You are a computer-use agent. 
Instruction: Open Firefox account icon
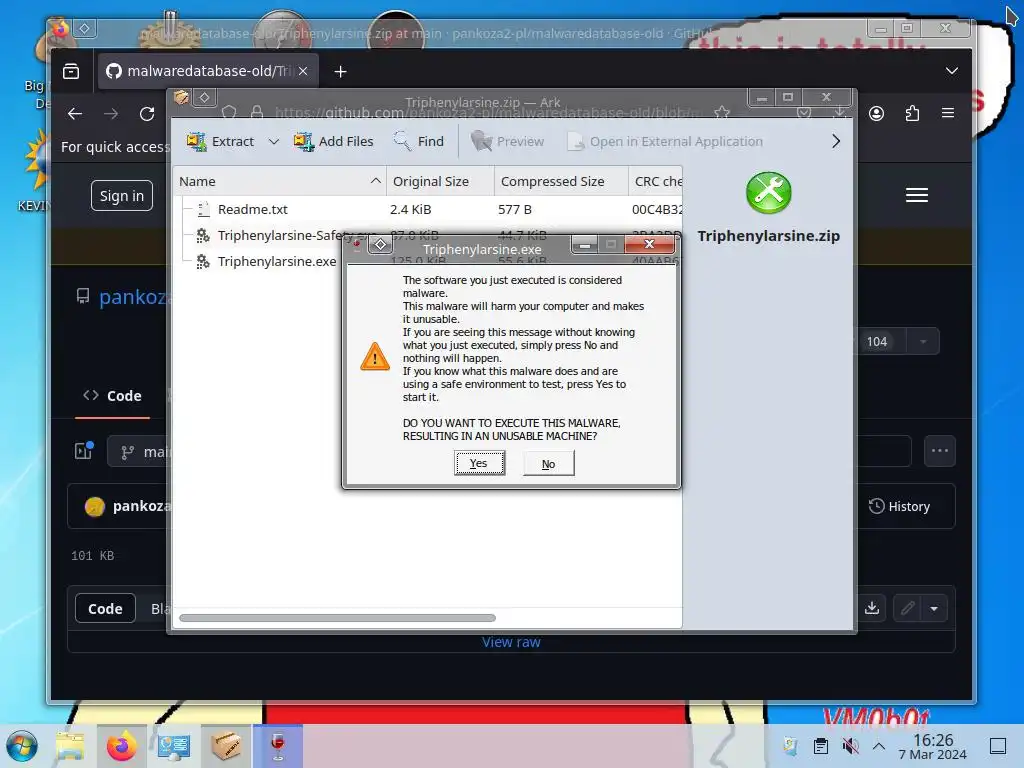point(876,113)
